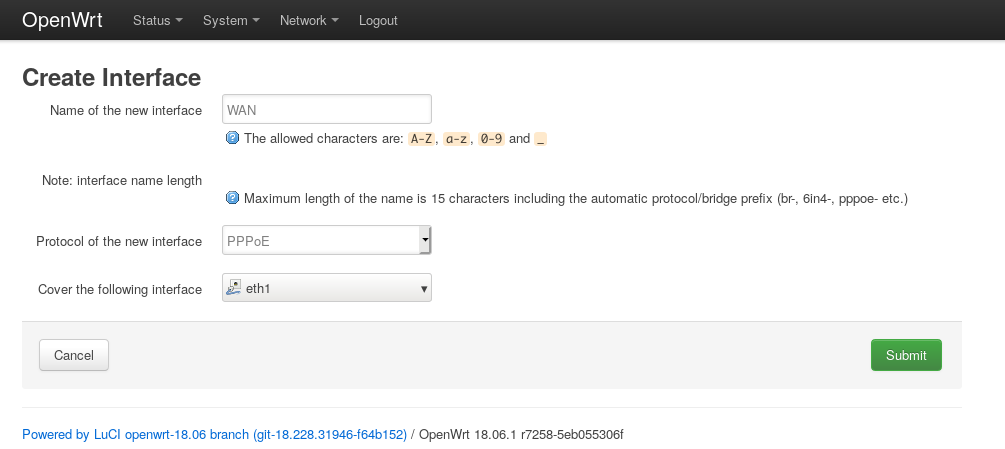Click the help icon beside maximum length note
The image size is (1005, 449).
(233, 198)
